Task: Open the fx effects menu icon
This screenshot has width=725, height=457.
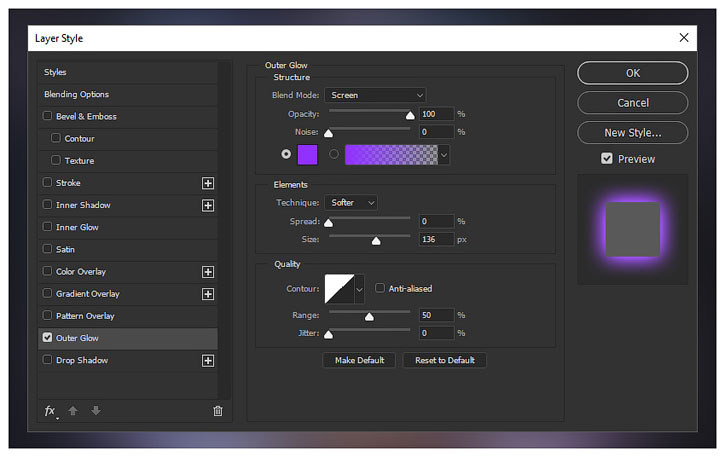Action: click(x=50, y=411)
